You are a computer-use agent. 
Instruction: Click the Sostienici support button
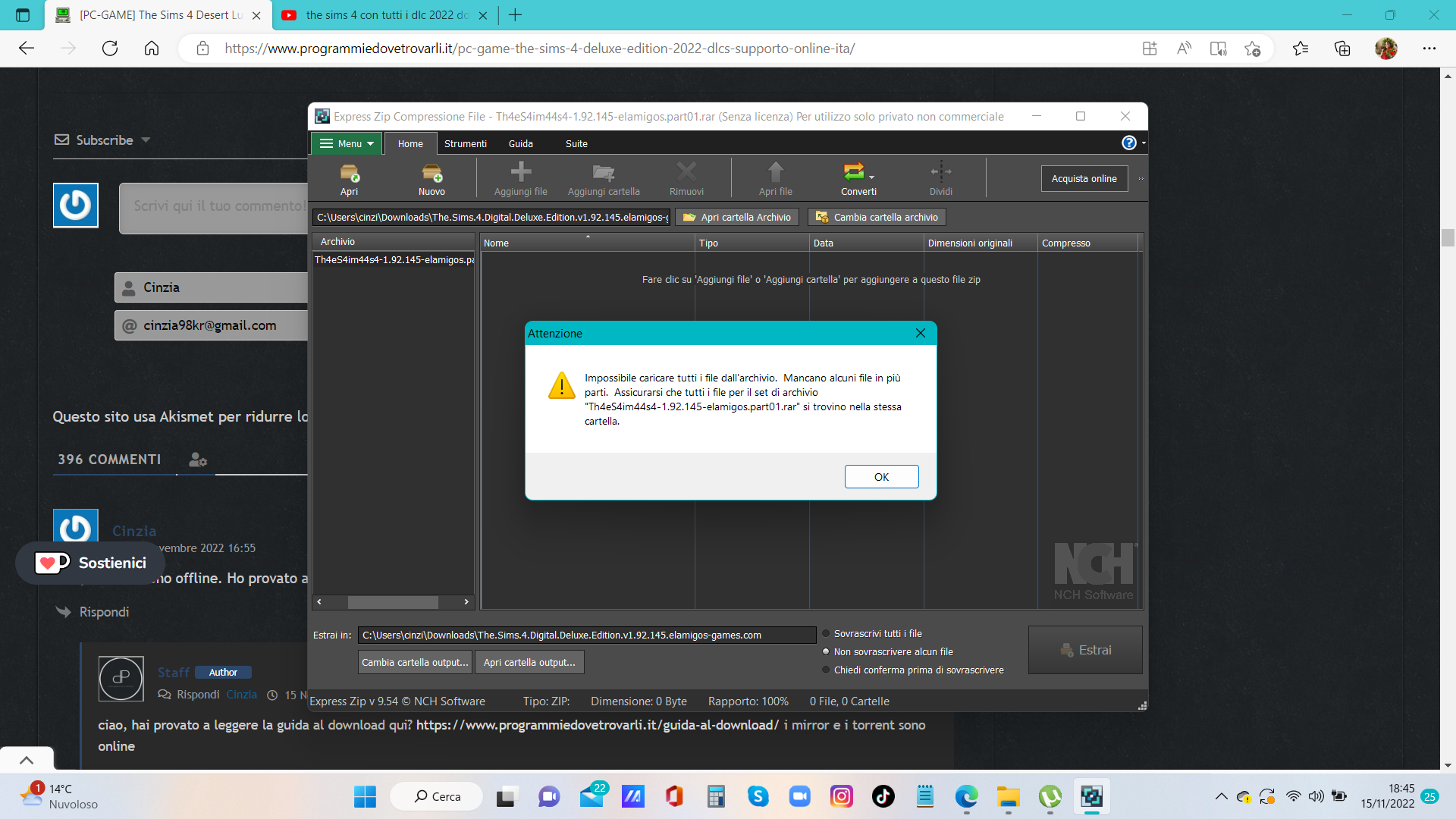click(90, 563)
